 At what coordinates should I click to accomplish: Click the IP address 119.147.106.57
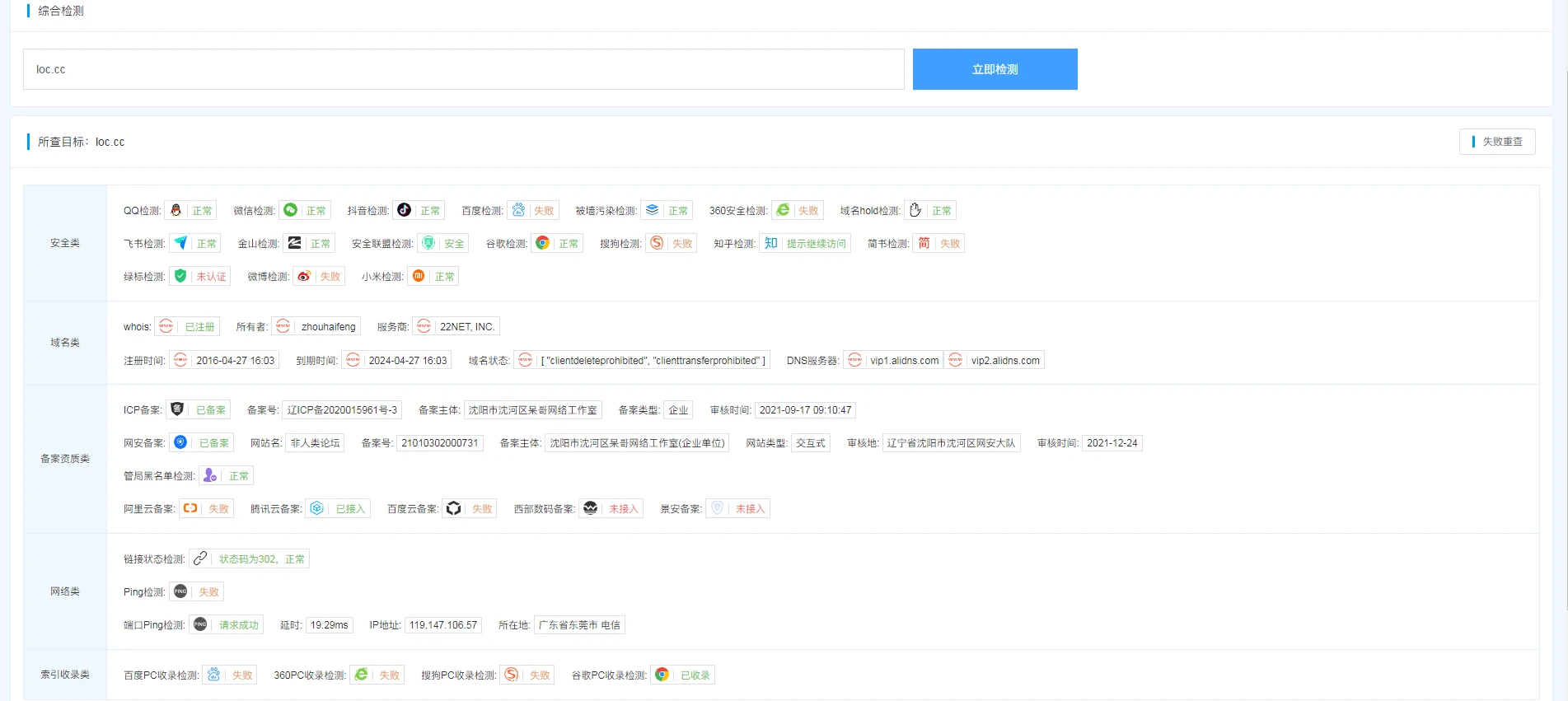[442, 624]
